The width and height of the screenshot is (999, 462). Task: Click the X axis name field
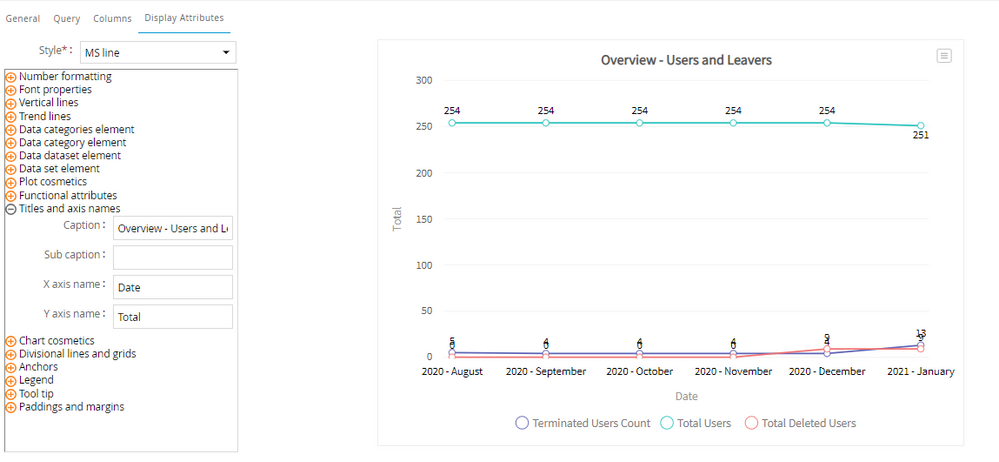click(172, 287)
